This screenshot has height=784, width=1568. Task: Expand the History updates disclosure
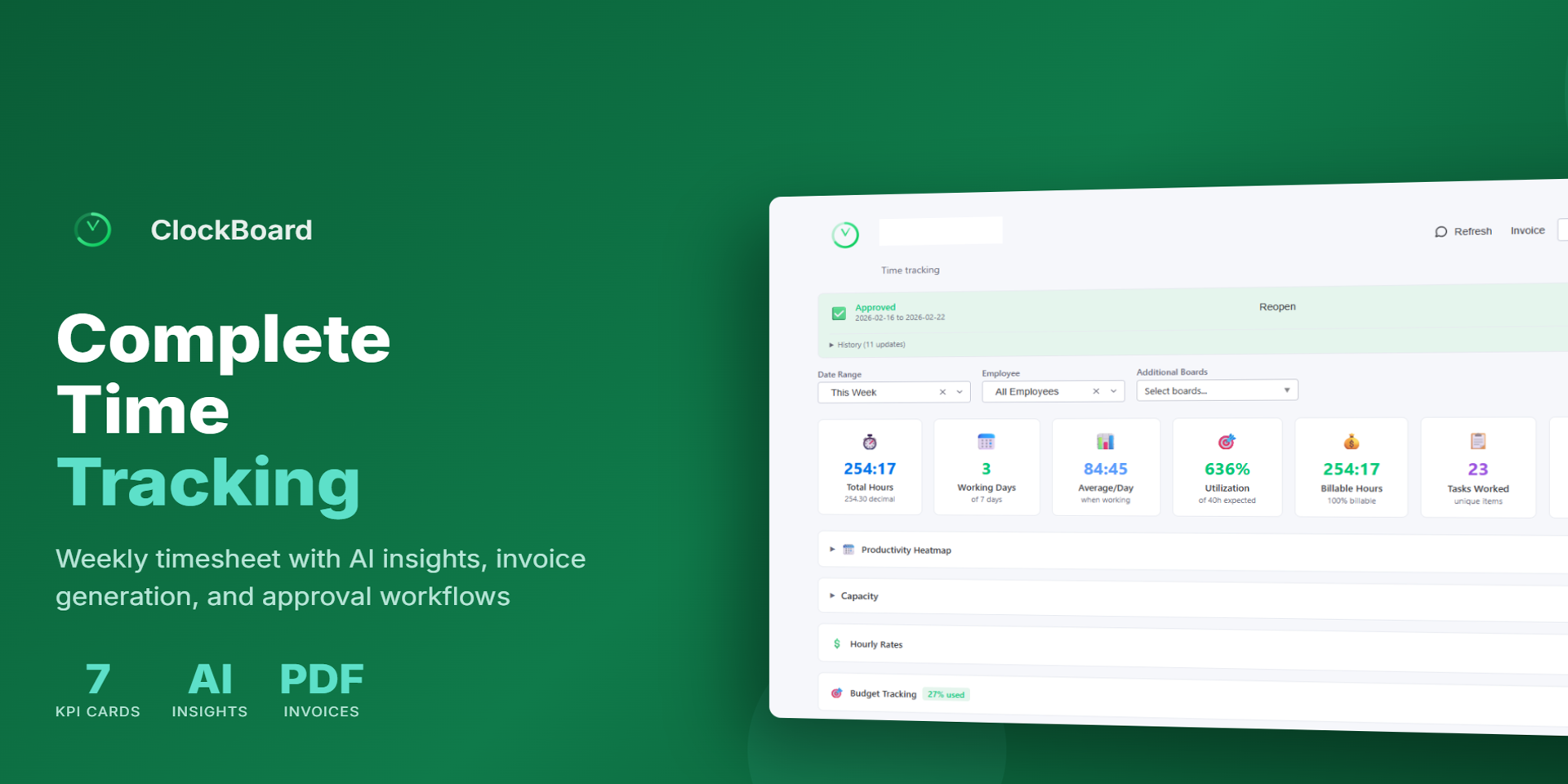coord(867,345)
